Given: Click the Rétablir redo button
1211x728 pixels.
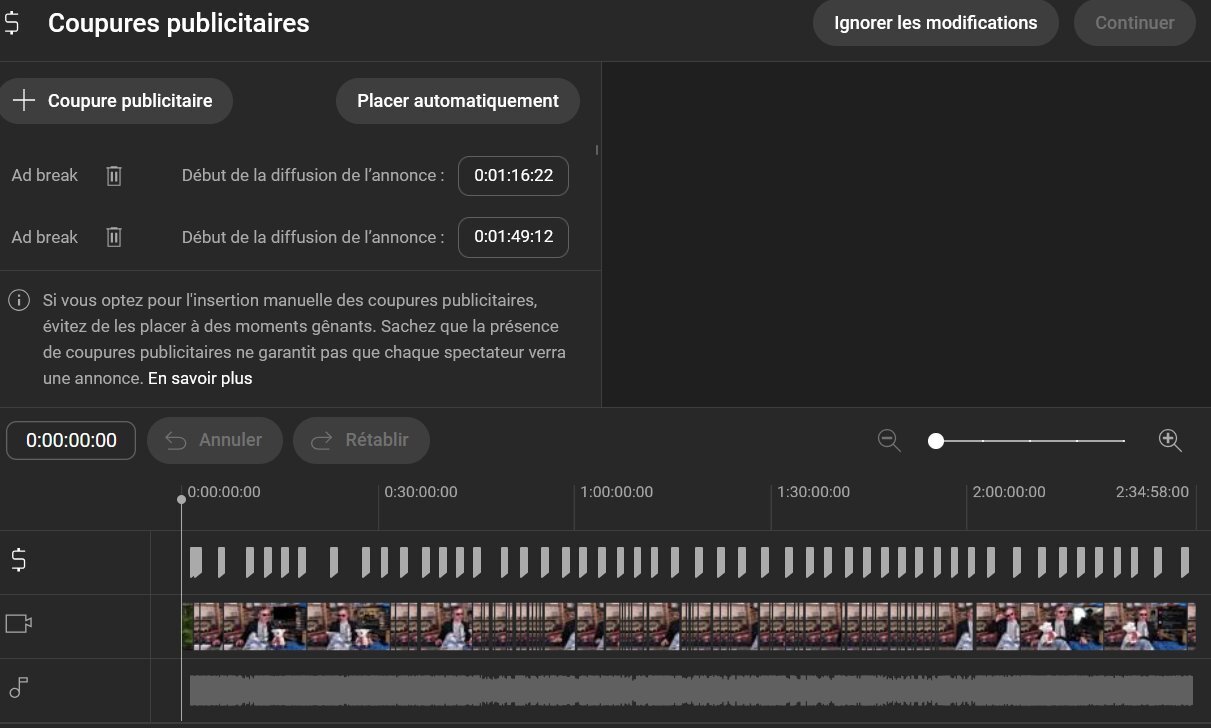Looking at the screenshot, I should (361, 440).
